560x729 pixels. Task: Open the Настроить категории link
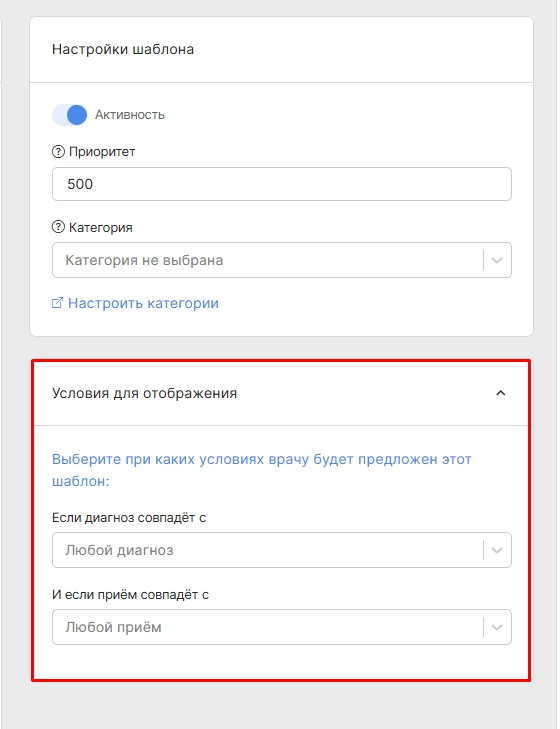point(143,303)
